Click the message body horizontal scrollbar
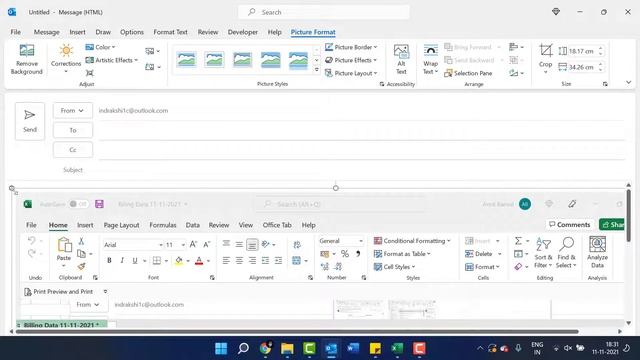 [297, 331]
